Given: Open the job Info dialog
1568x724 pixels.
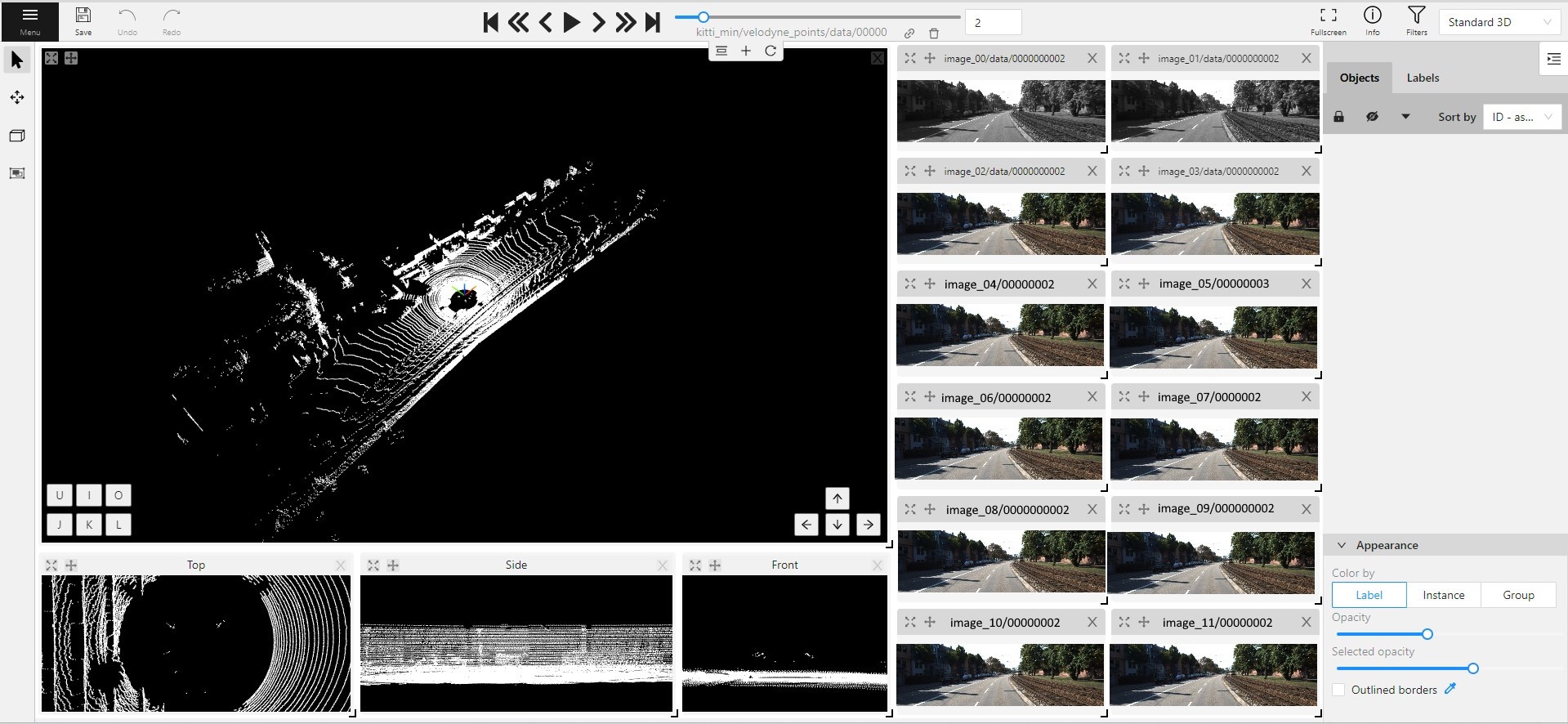Looking at the screenshot, I should pos(1372,21).
